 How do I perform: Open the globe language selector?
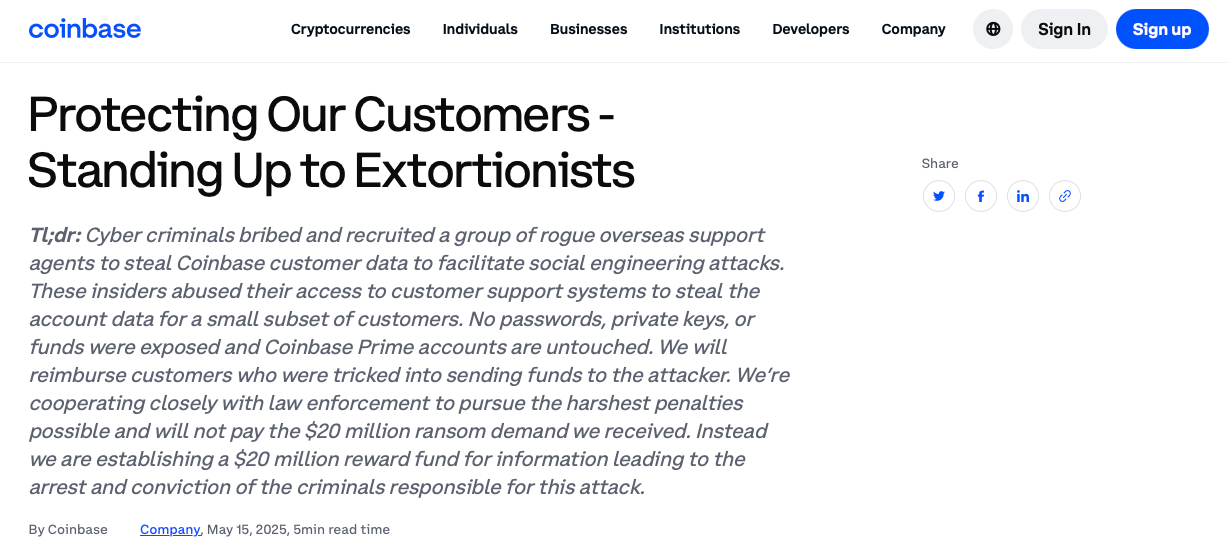(x=993, y=29)
